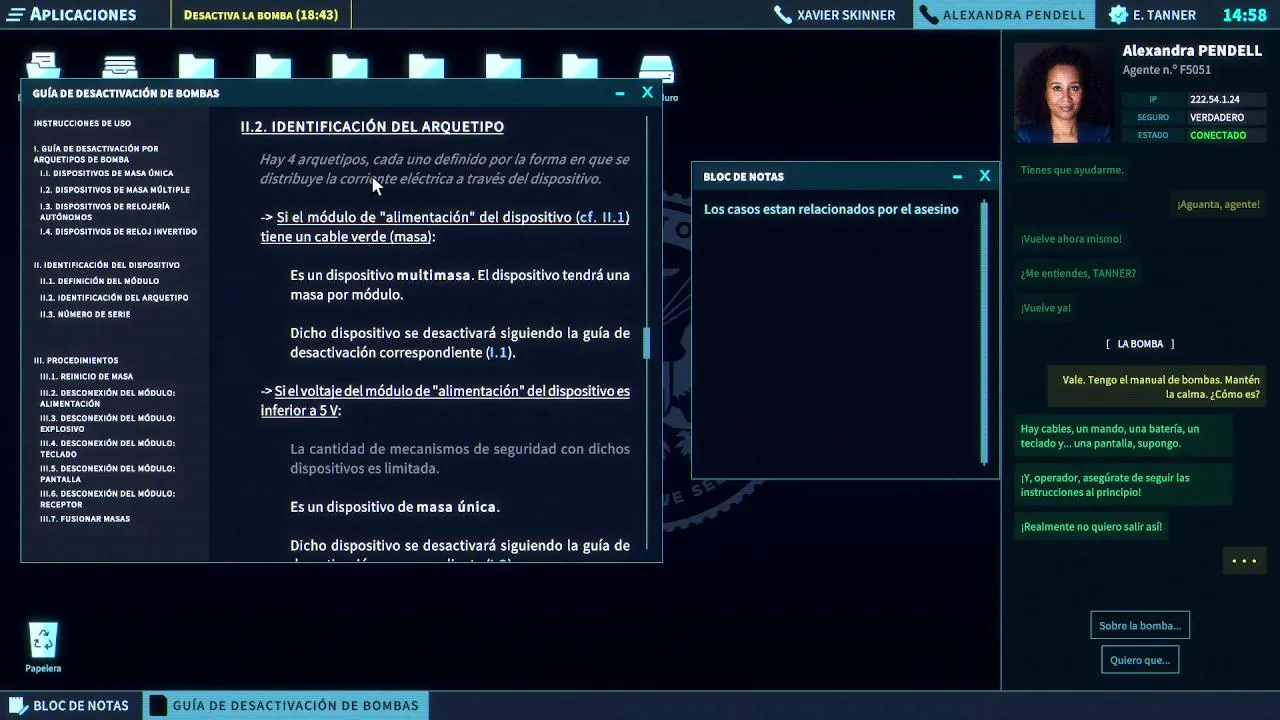
Task: Click the chat message Tienes que ayudarme.
Action: click(x=1072, y=170)
